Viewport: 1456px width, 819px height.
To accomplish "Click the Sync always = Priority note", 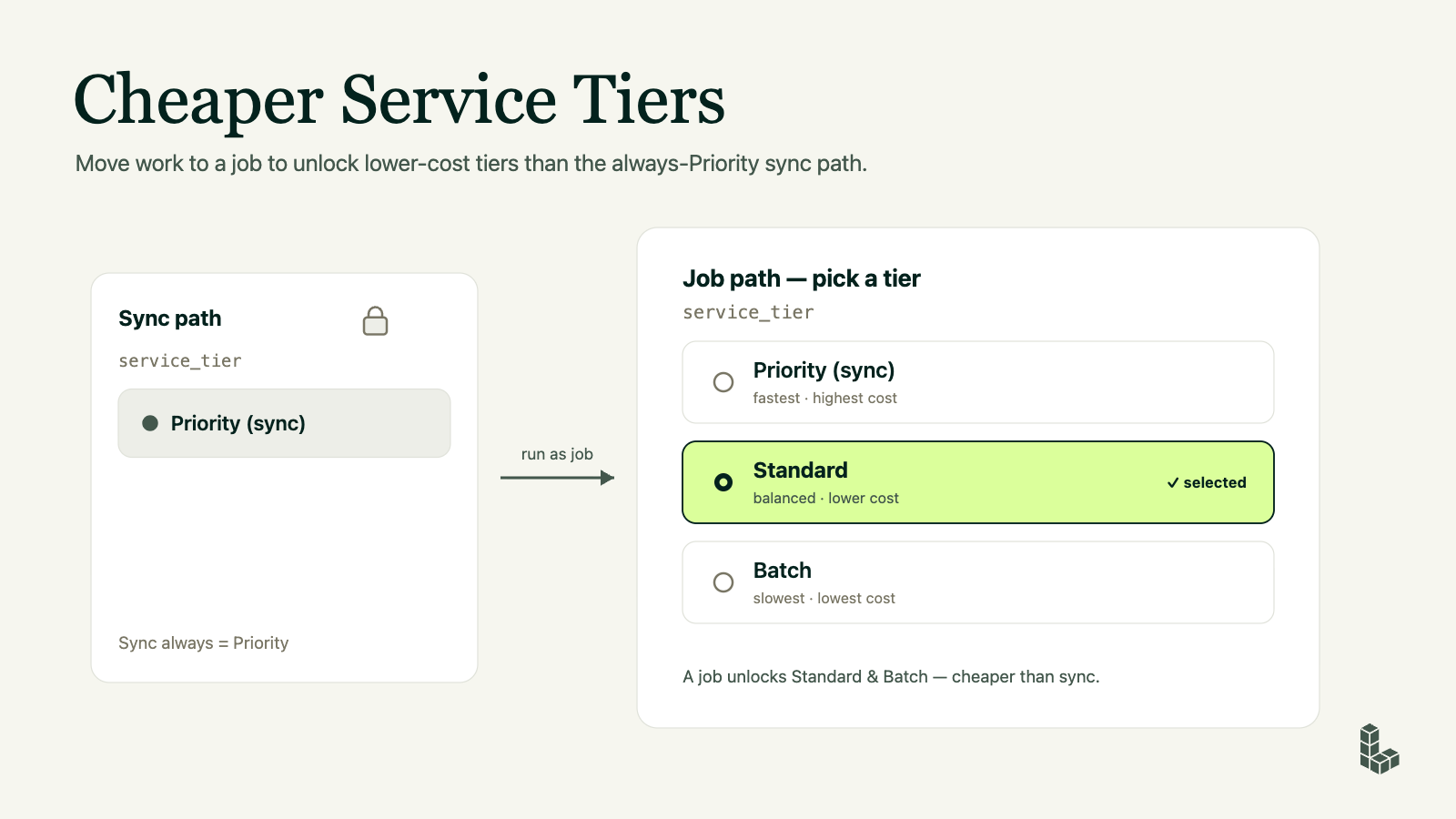I will [204, 642].
